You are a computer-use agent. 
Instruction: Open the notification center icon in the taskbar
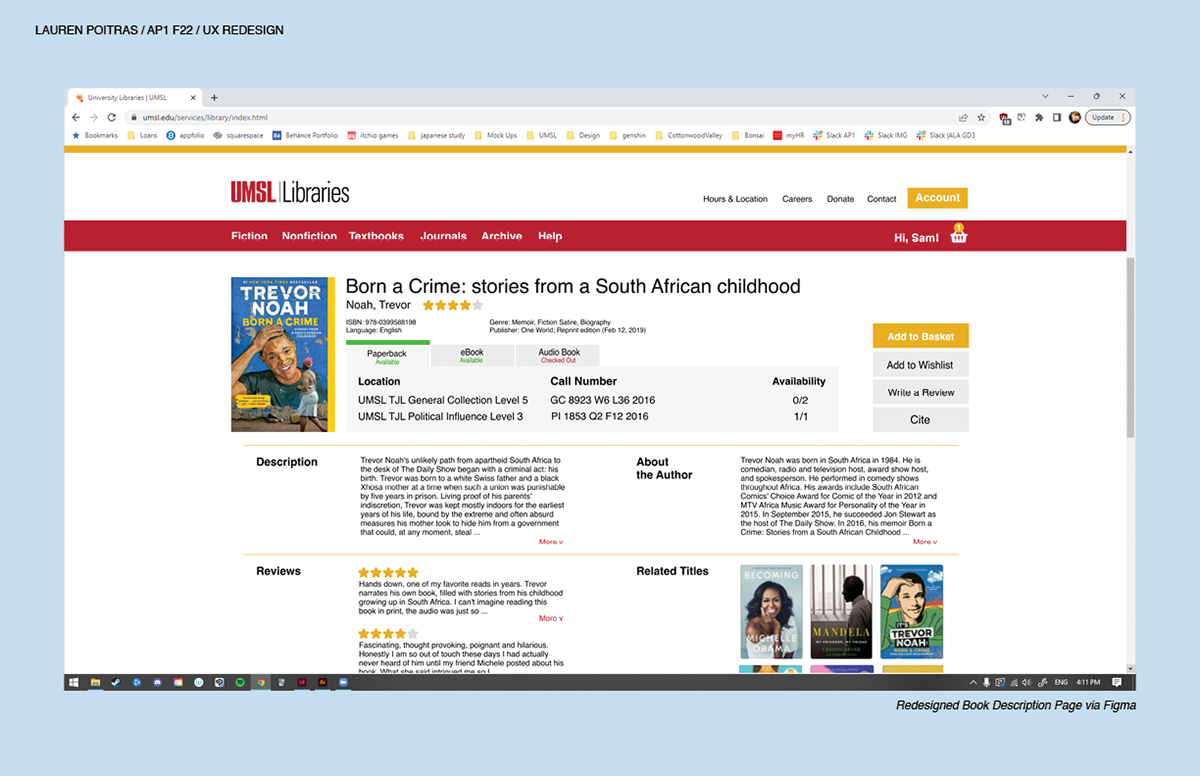coord(1117,682)
